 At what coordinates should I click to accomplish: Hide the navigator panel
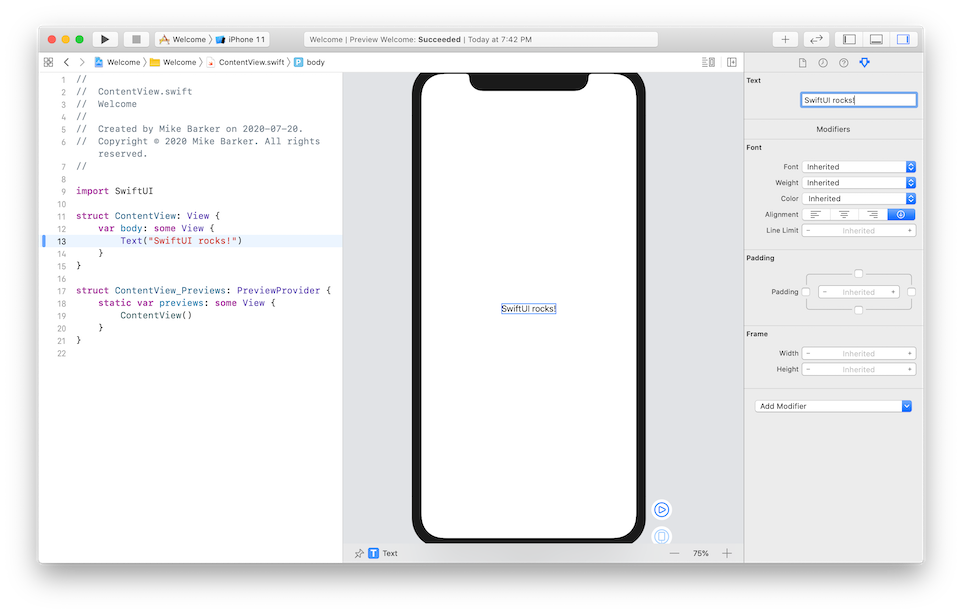[x=849, y=39]
